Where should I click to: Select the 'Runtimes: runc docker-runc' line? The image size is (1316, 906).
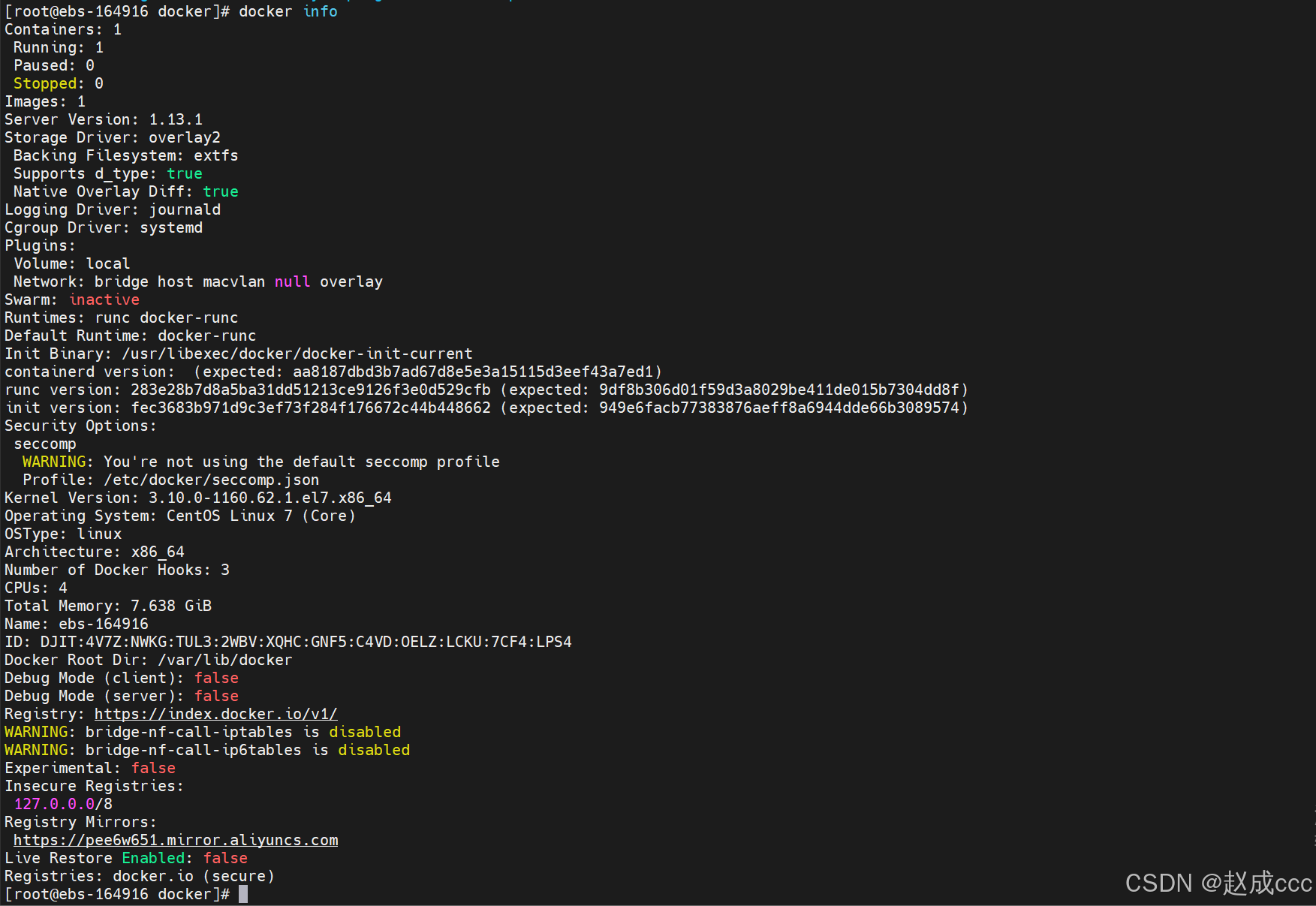pyautogui.click(x=122, y=318)
